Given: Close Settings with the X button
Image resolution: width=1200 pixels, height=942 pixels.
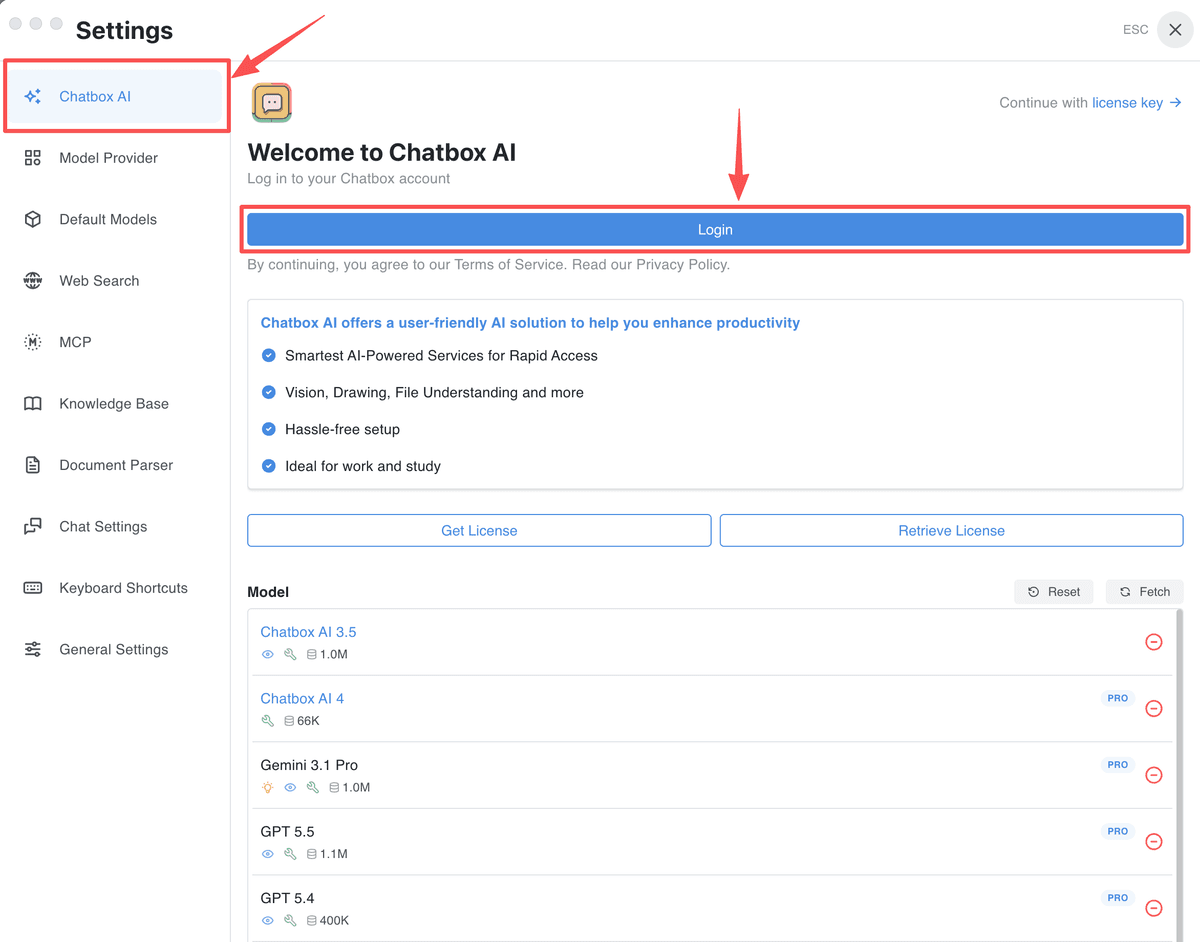Looking at the screenshot, I should click(1175, 30).
